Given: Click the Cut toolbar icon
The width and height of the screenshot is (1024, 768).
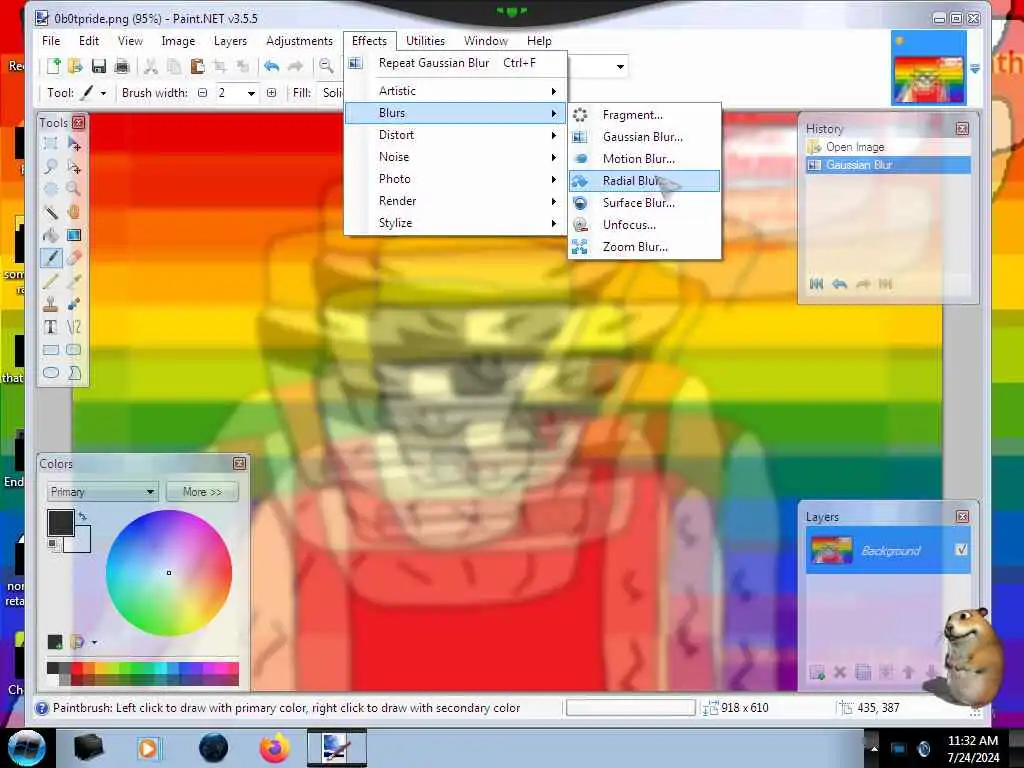Looking at the screenshot, I should 150,66.
